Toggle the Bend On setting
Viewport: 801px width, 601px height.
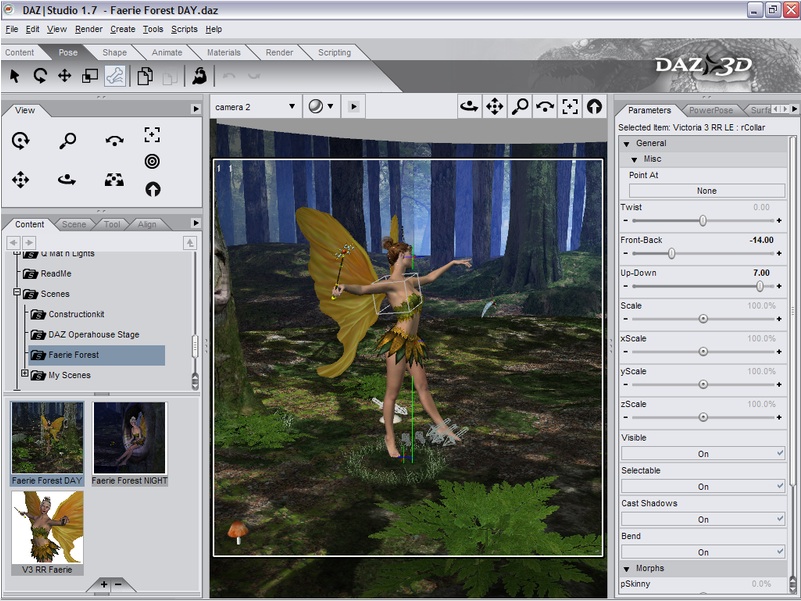703,551
